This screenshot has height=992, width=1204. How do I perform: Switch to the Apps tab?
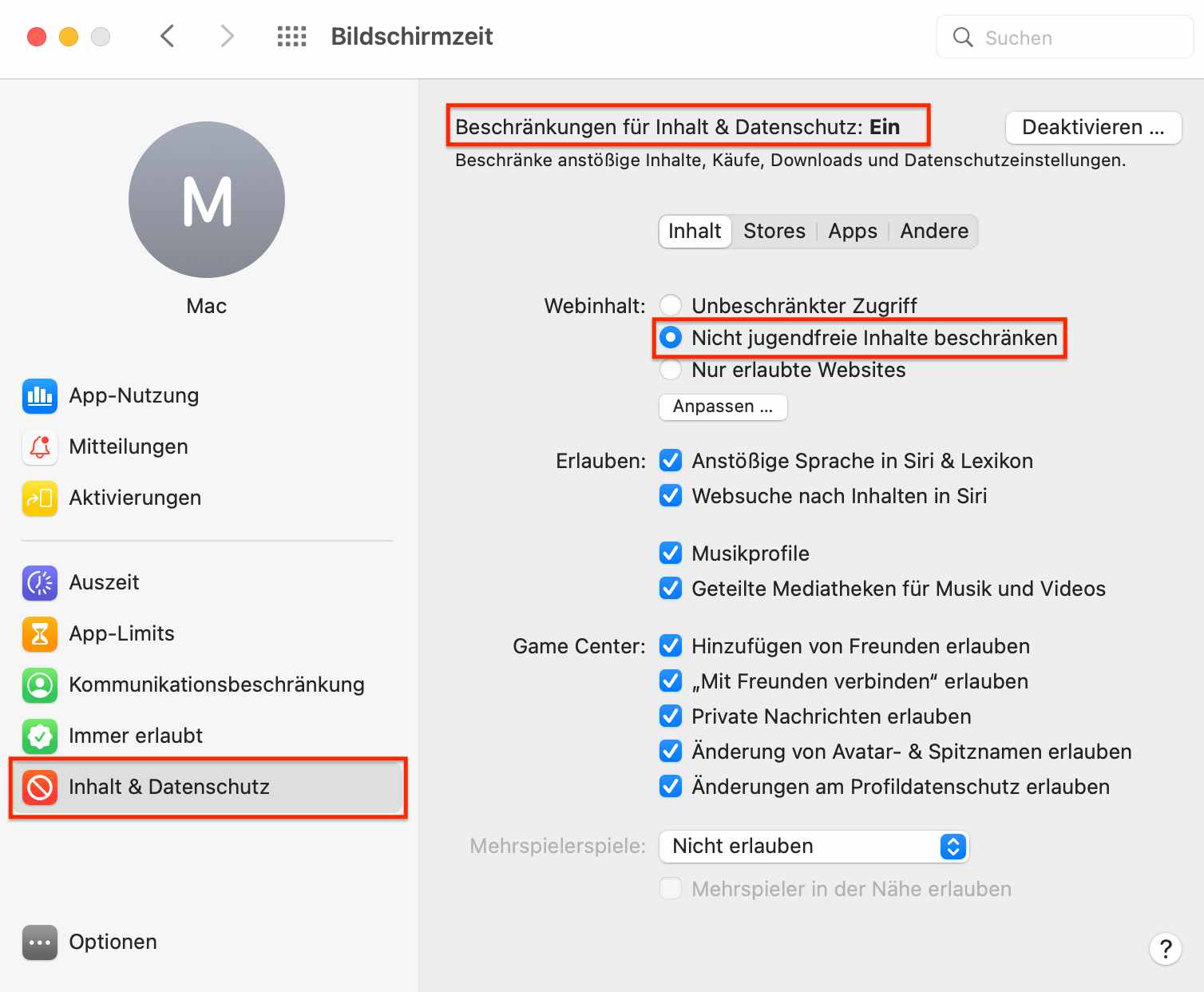pos(852,232)
